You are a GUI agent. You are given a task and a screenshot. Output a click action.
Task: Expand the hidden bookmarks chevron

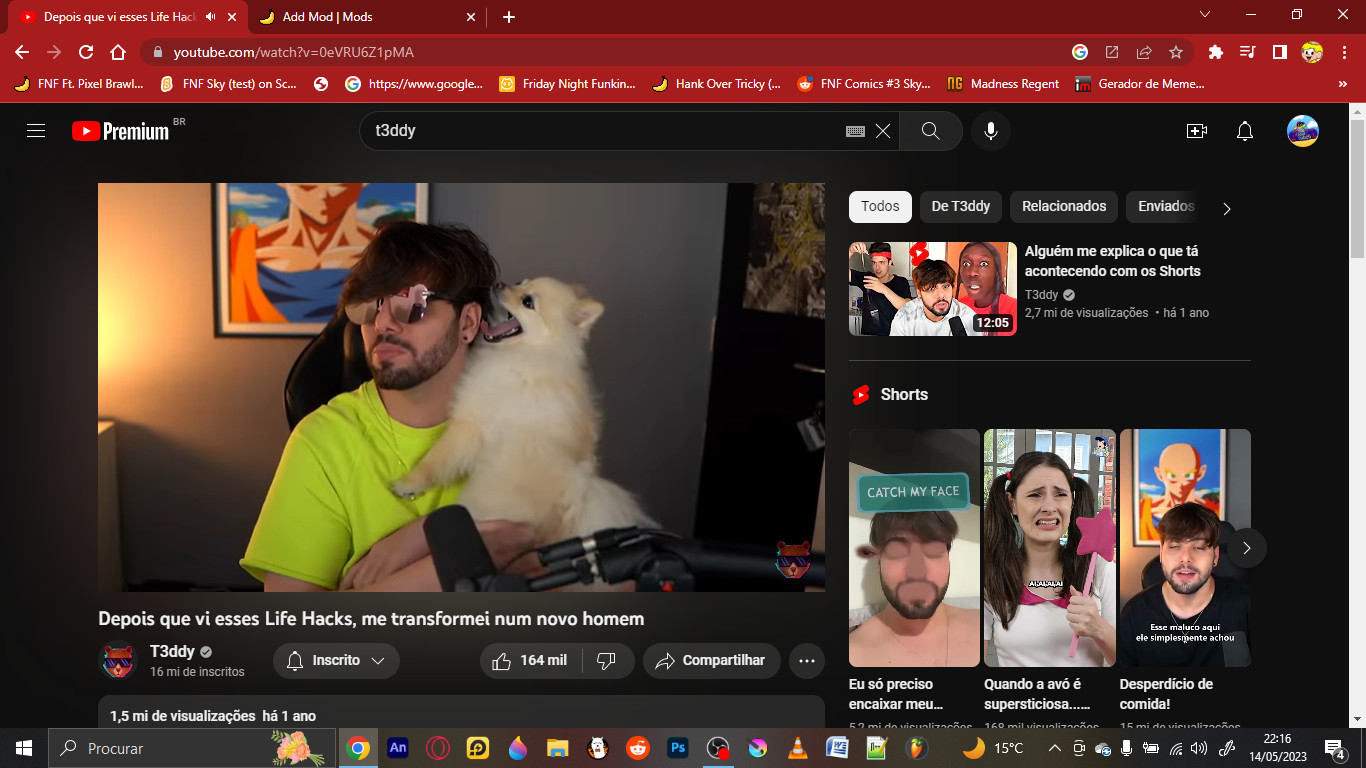[x=1343, y=84]
